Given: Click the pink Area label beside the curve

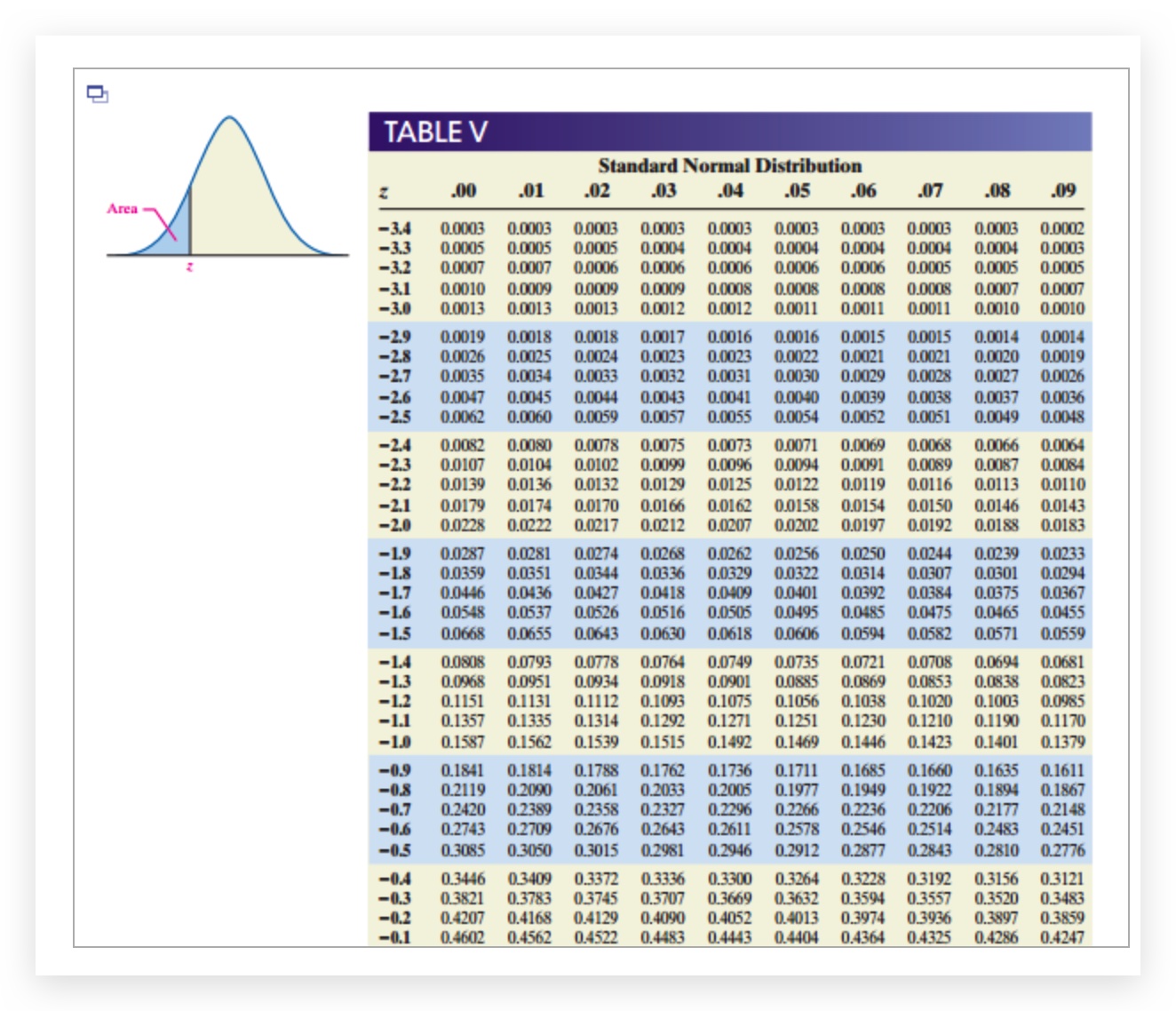Looking at the screenshot, I should click(x=123, y=209).
